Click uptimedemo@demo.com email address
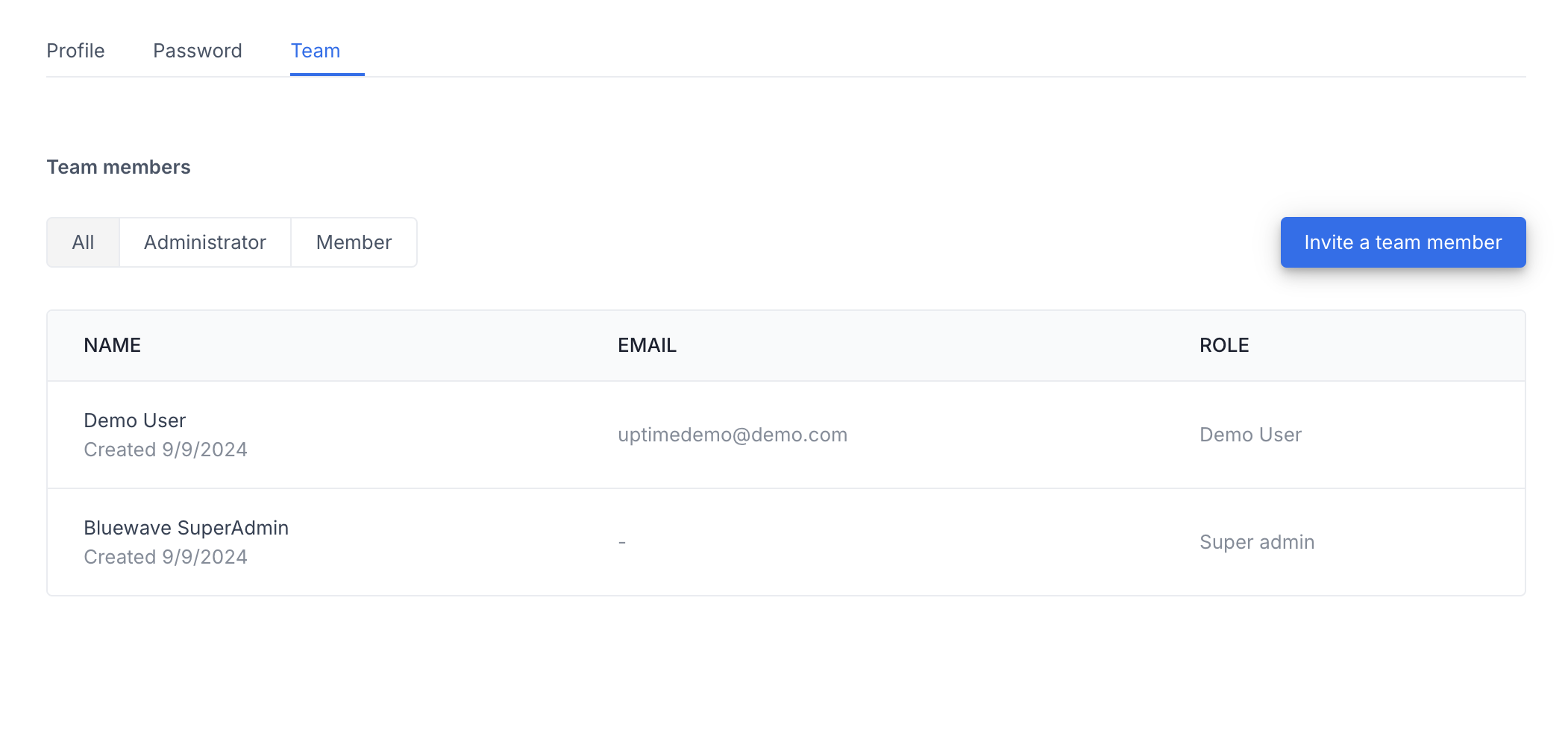The height and width of the screenshot is (756, 1568). tap(733, 435)
